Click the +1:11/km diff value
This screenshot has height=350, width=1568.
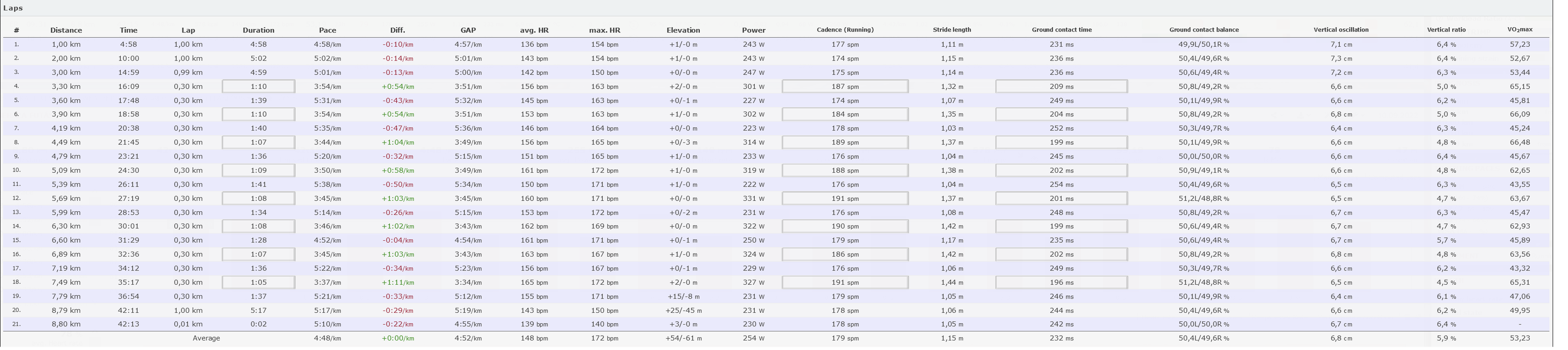398,283
